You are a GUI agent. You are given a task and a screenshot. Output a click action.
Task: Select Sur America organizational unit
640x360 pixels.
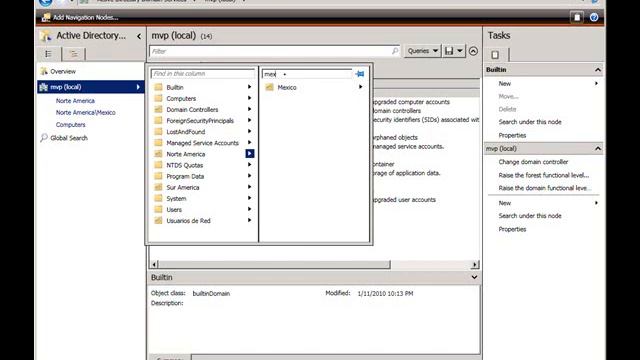point(182,187)
